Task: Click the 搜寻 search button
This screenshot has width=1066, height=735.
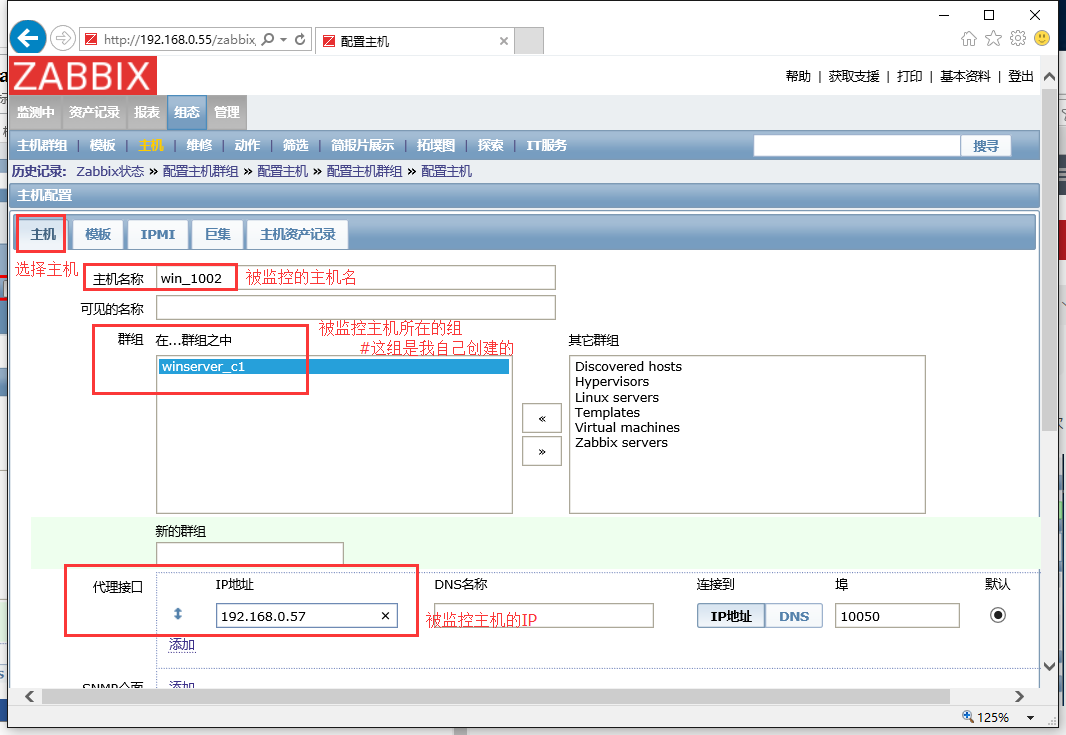Action: [x=986, y=146]
